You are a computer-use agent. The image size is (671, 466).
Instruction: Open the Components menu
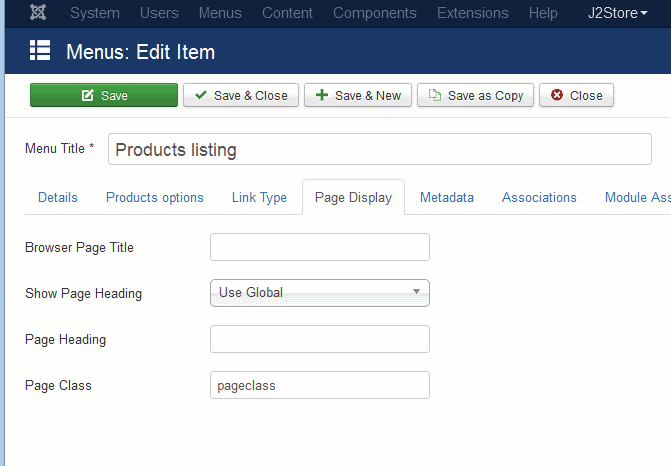point(374,13)
